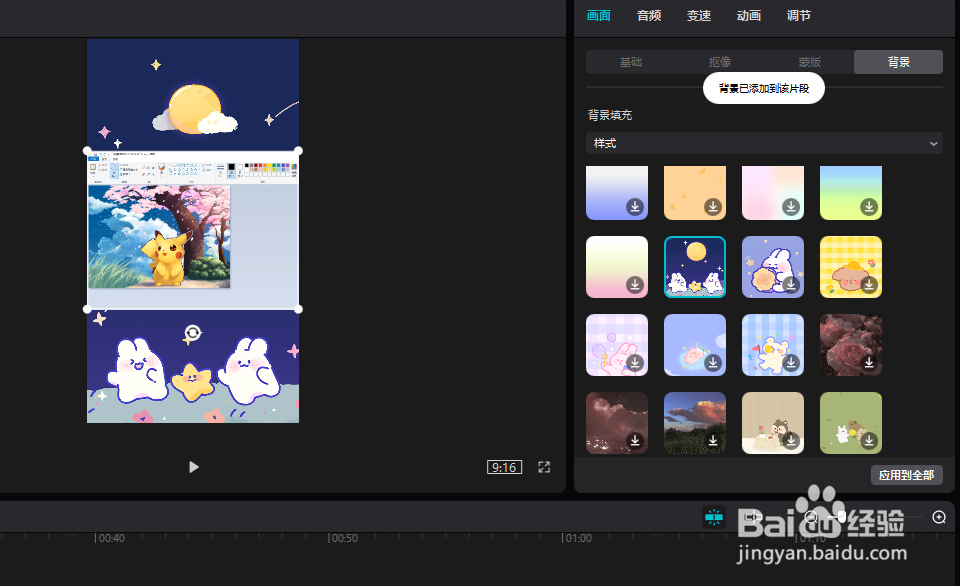
Task: Toggle fullscreen preview
Action: point(544,467)
